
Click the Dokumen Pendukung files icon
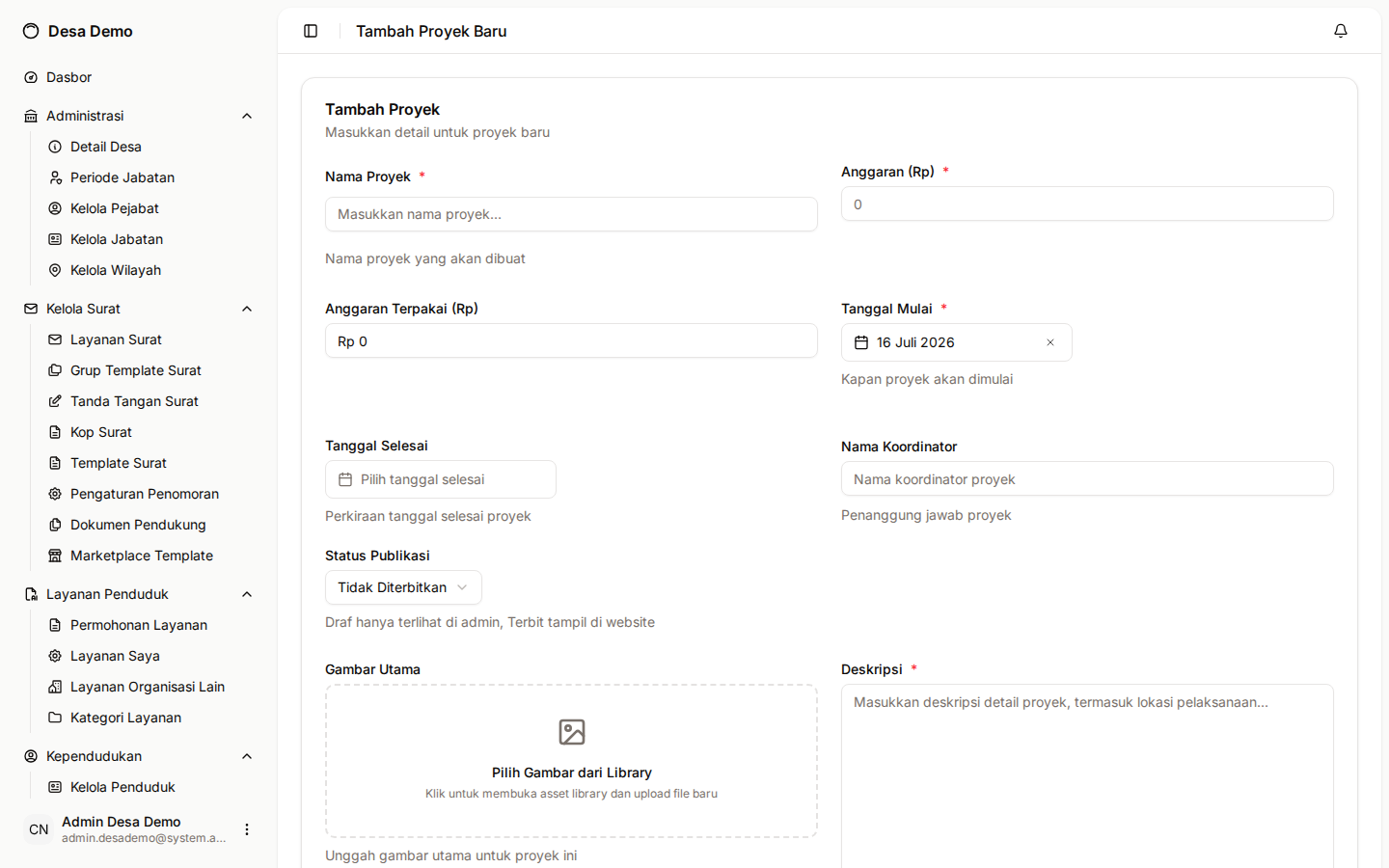[x=55, y=525]
